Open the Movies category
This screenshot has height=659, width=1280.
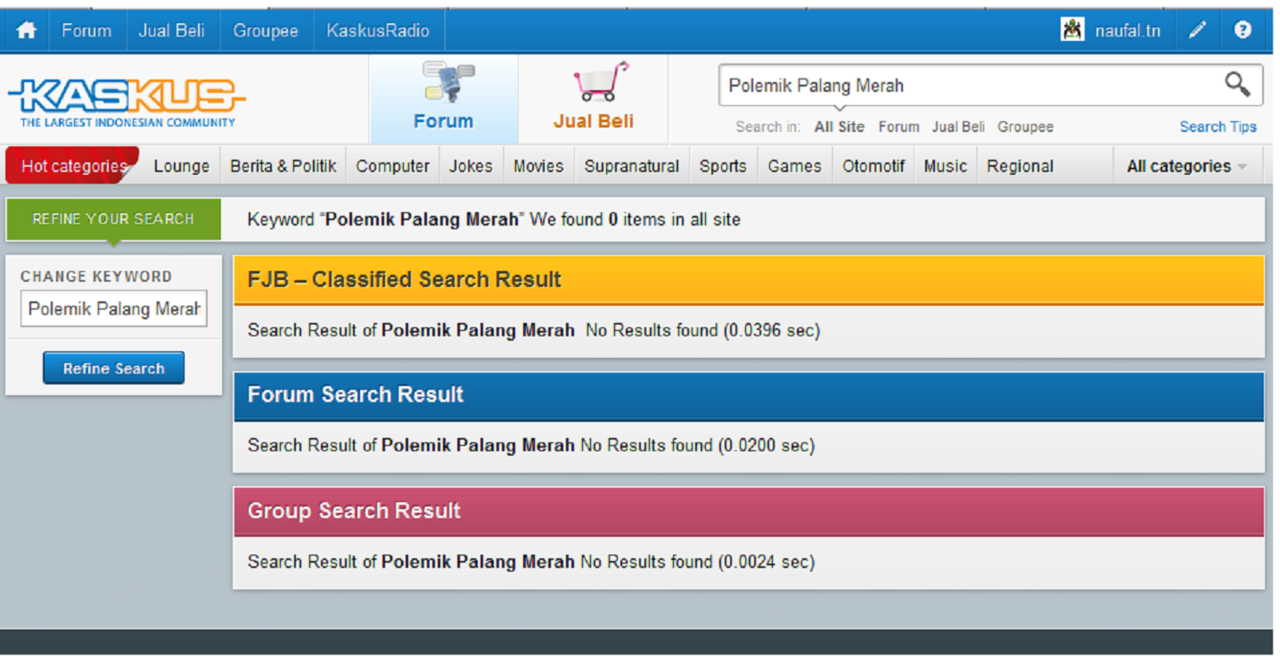[539, 166]
